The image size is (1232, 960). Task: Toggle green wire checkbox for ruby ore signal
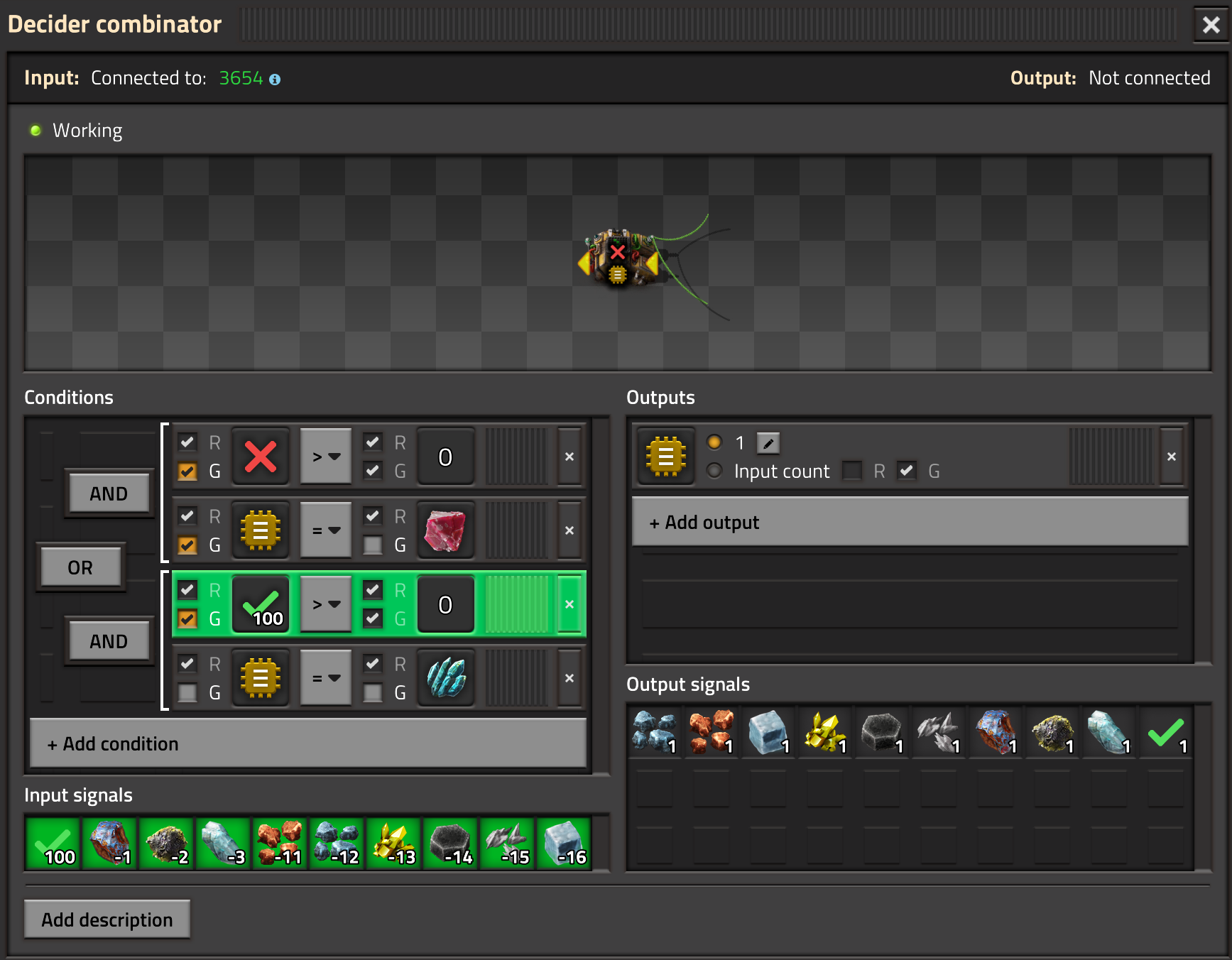[x=373, y=545]
